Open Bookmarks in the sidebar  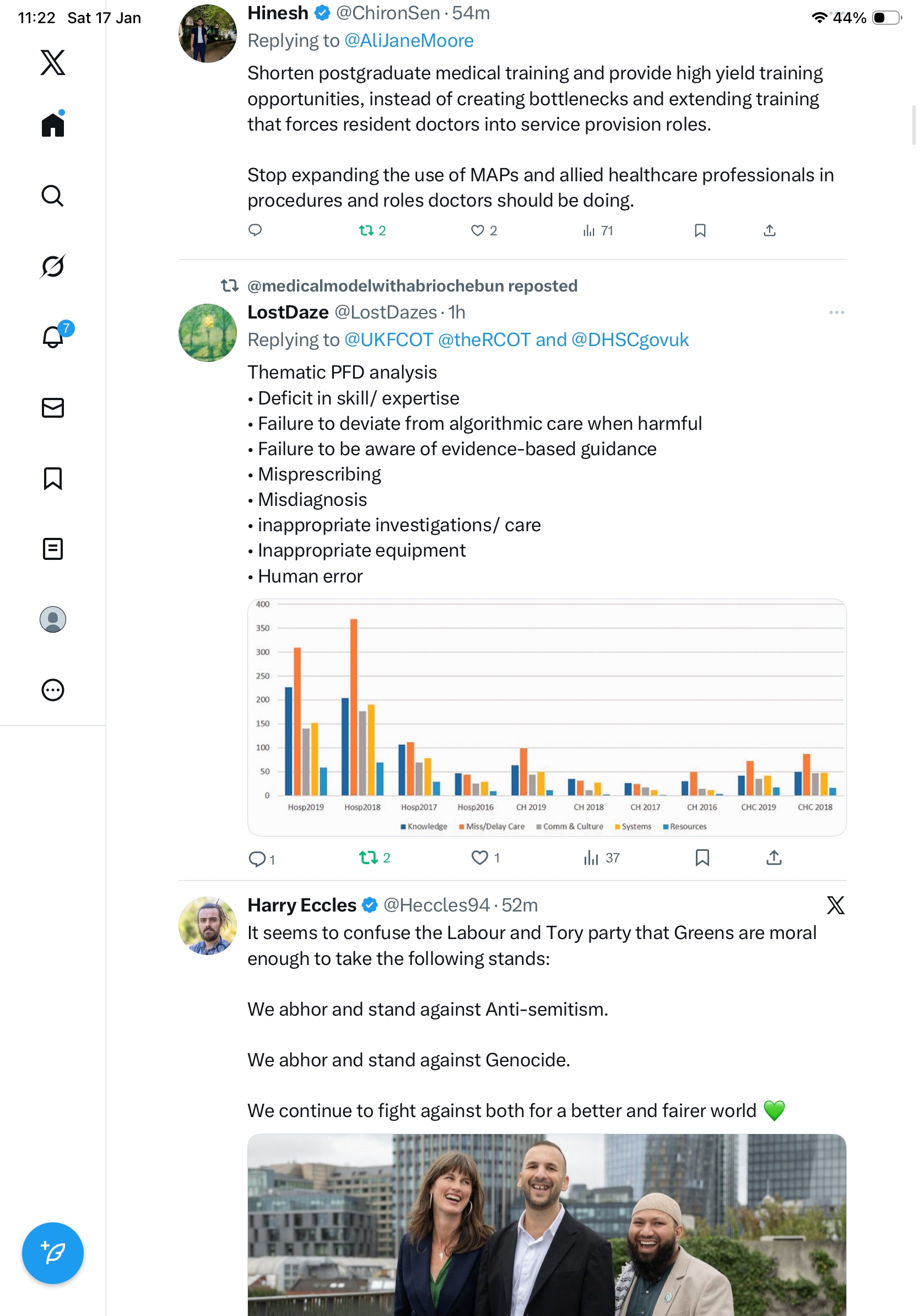point(53,478)
